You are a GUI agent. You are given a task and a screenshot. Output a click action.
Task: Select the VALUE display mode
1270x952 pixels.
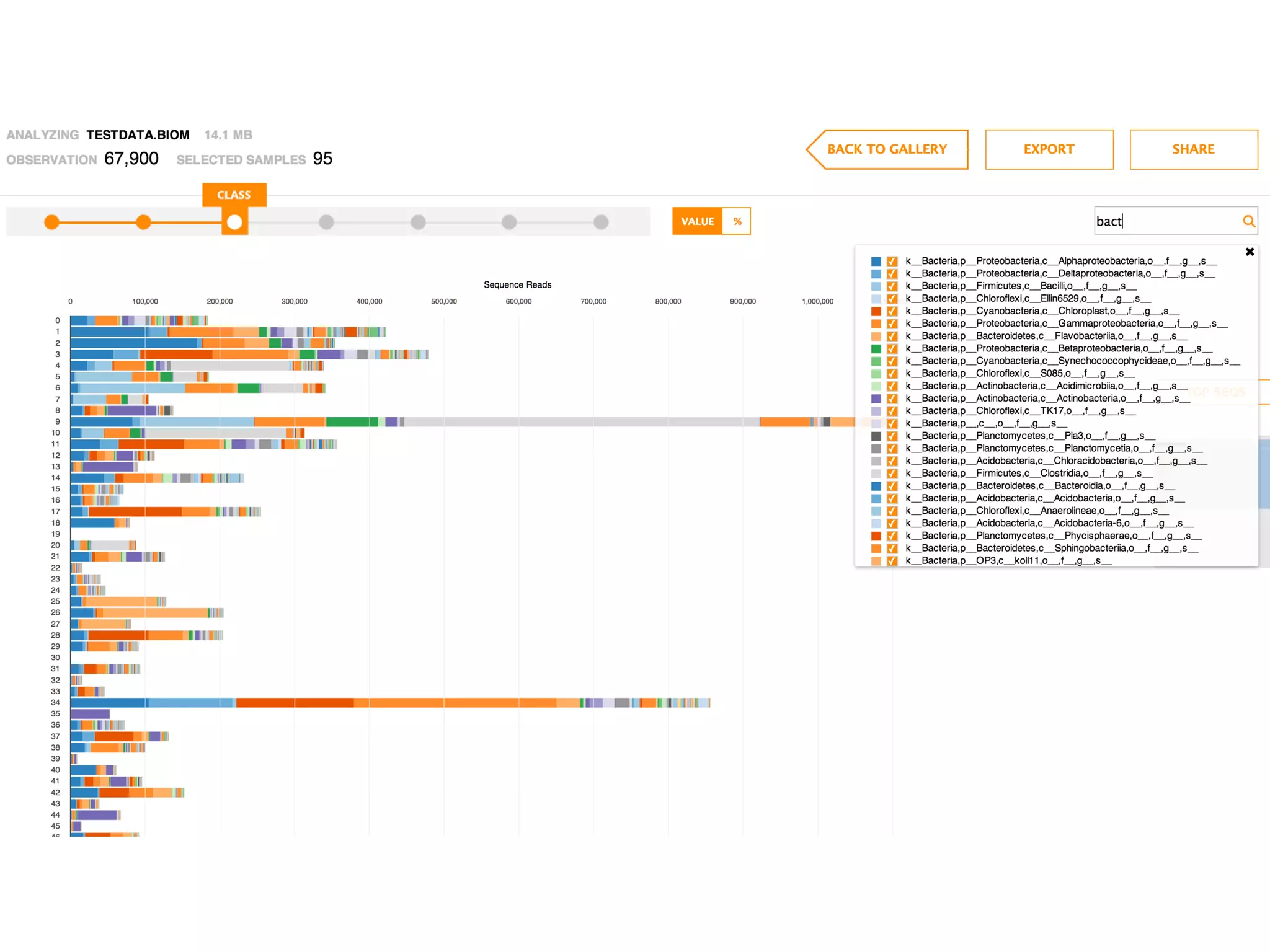(698, 221)
